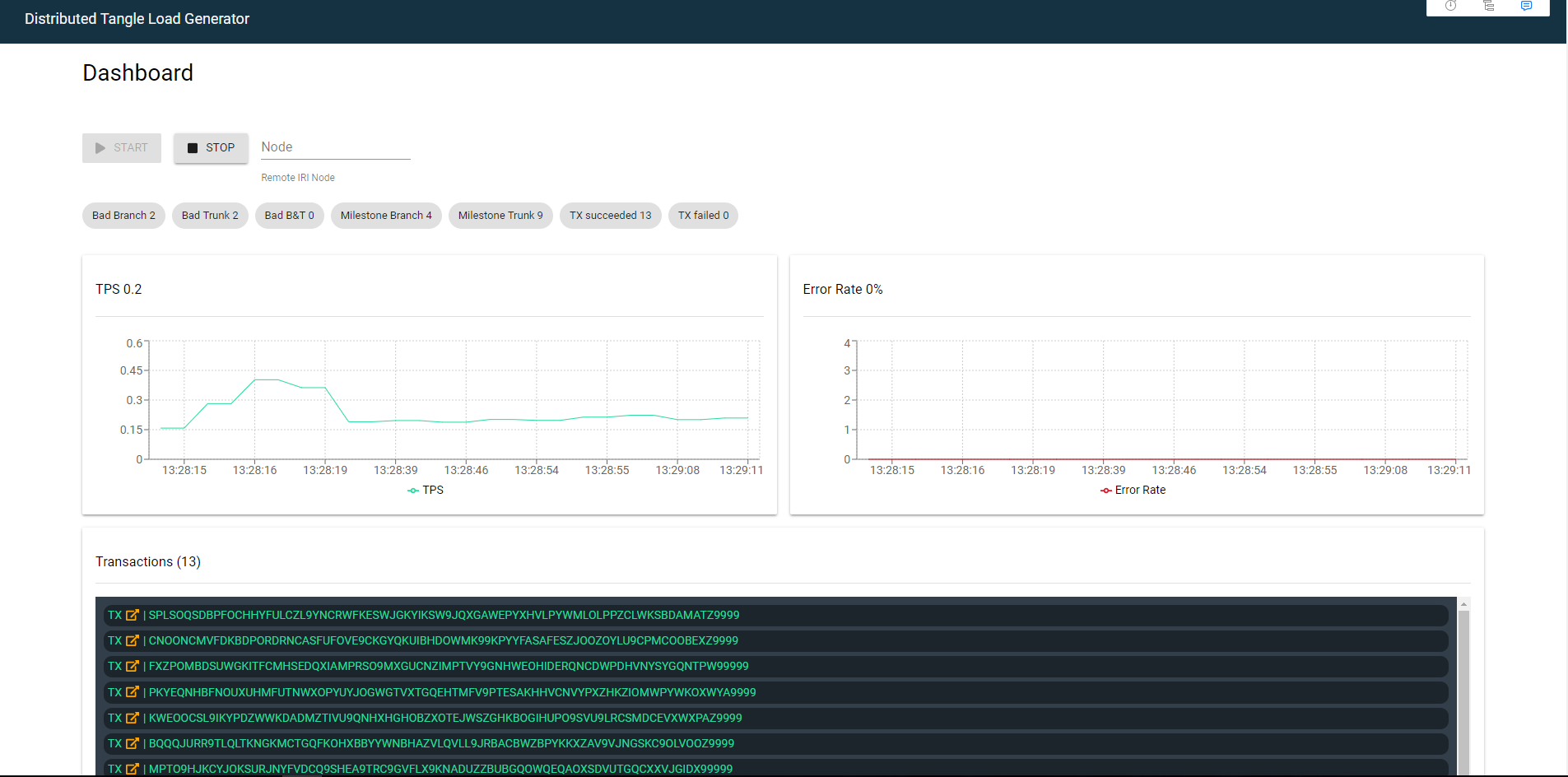Select the PKYEQNHBFNOUXUHMF transaction hash text

pos(452,692)
